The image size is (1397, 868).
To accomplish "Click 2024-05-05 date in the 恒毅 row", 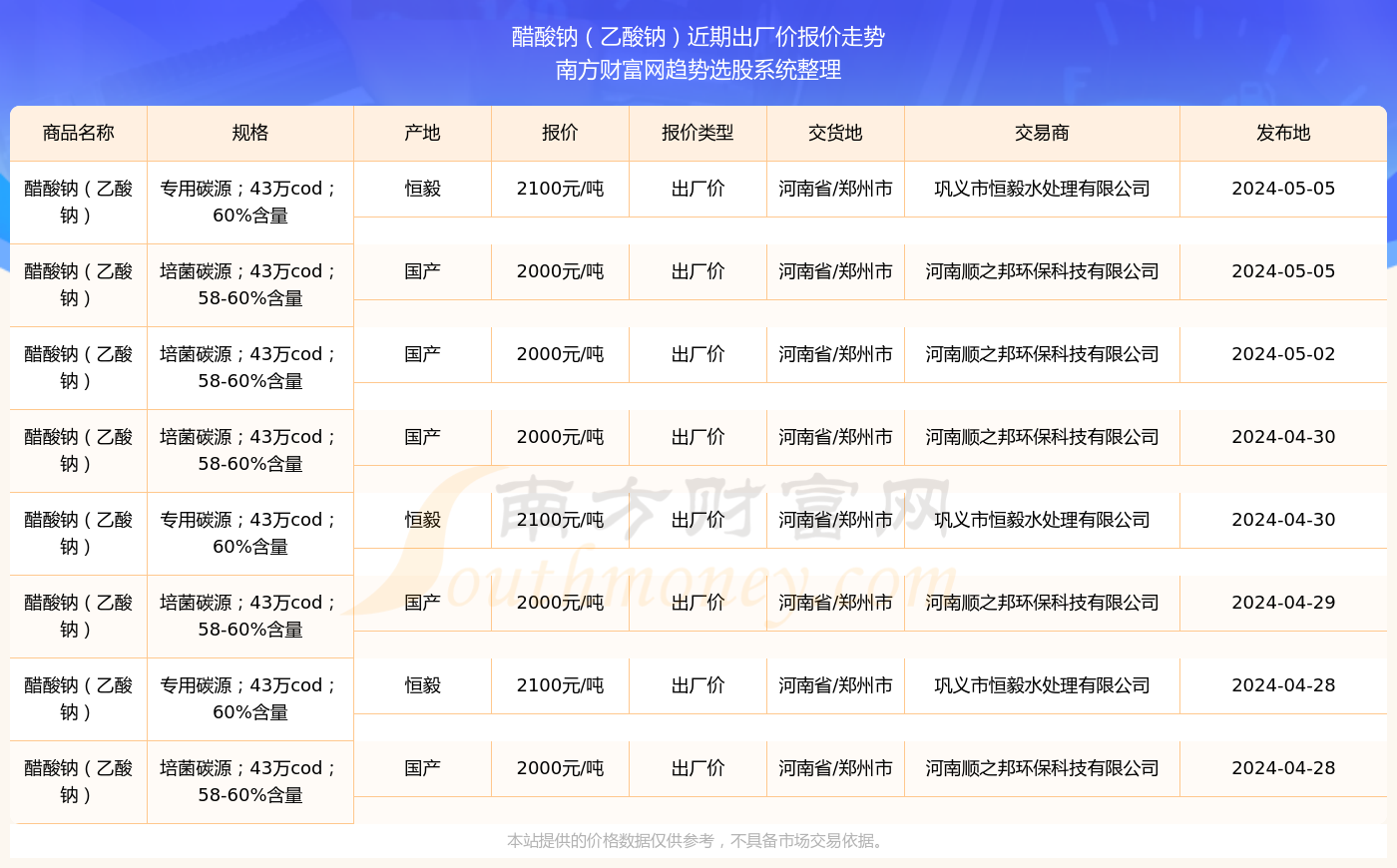I will pos(1283,189).
